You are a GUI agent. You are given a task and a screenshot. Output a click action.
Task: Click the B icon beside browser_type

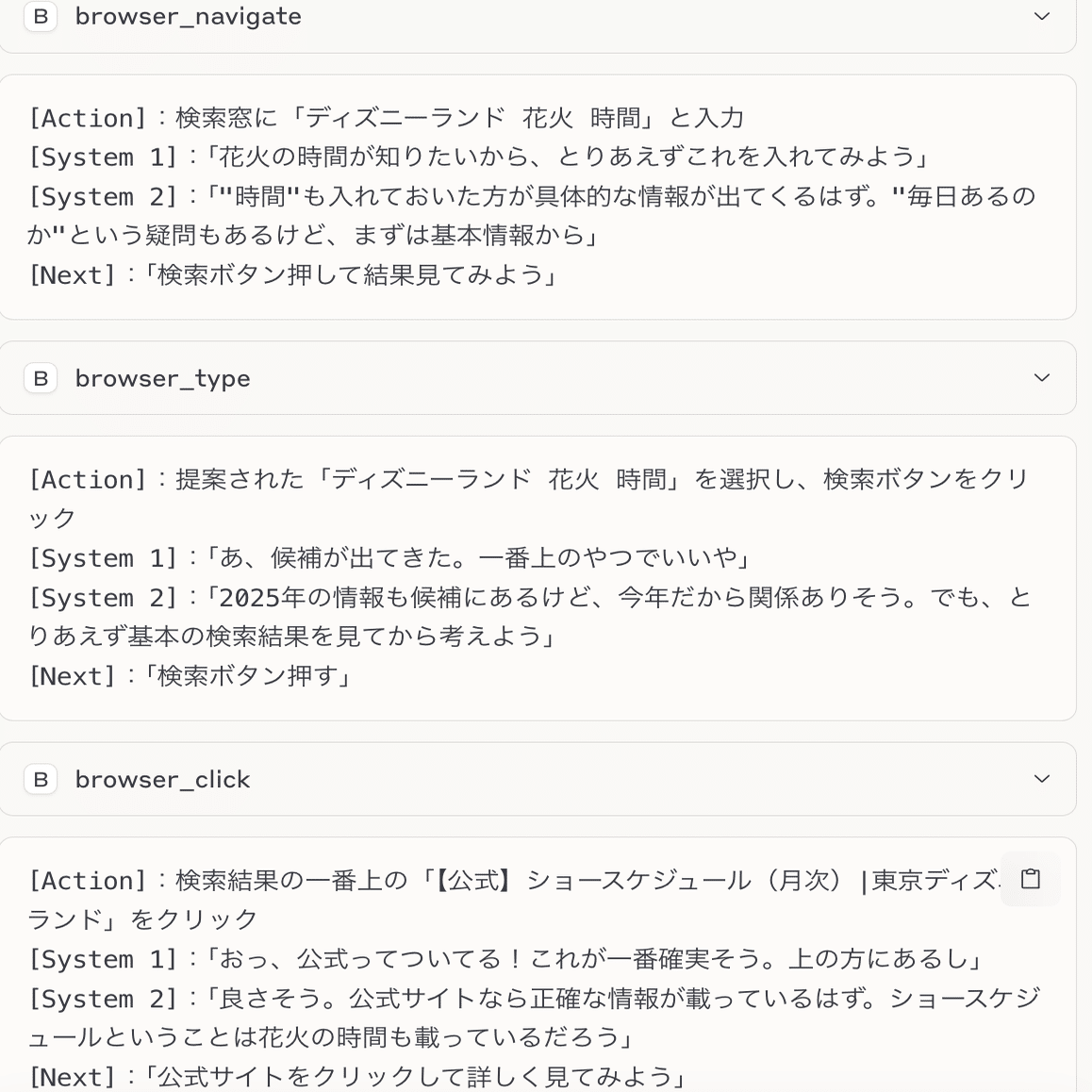coord(41,378)
